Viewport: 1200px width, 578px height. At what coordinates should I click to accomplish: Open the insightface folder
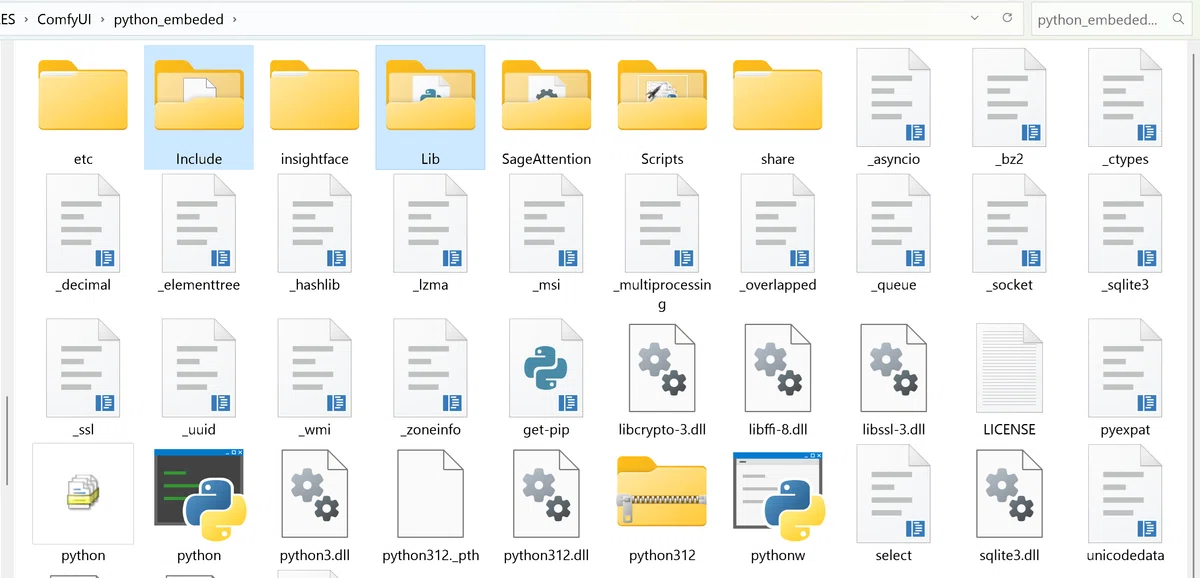(x=315, y=107)
